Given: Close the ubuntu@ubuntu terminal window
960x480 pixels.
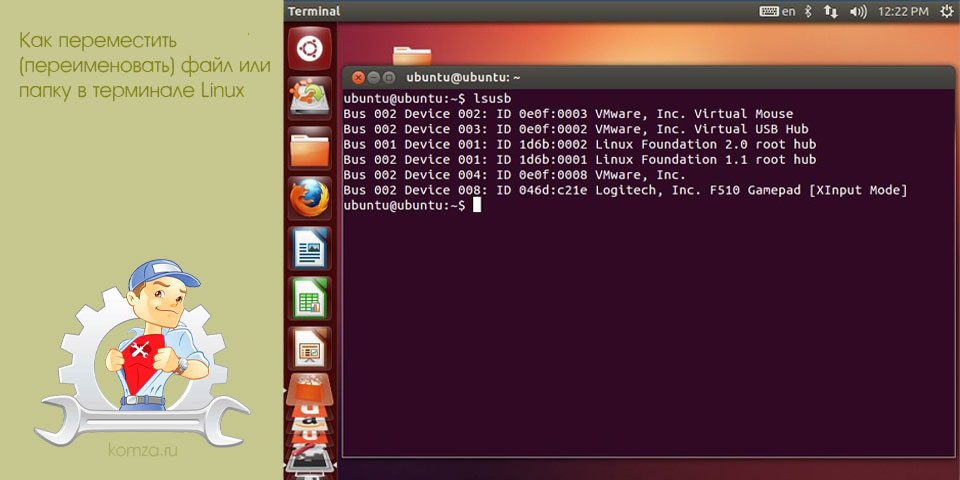Looking at the screenshot, I should coord(359,78).
